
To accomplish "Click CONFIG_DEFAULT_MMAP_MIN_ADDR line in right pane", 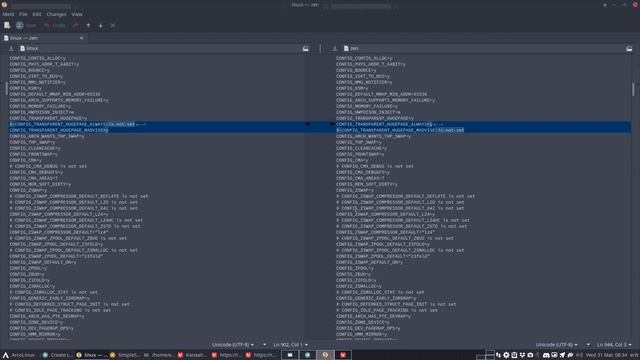I will (x=381, y=94).
